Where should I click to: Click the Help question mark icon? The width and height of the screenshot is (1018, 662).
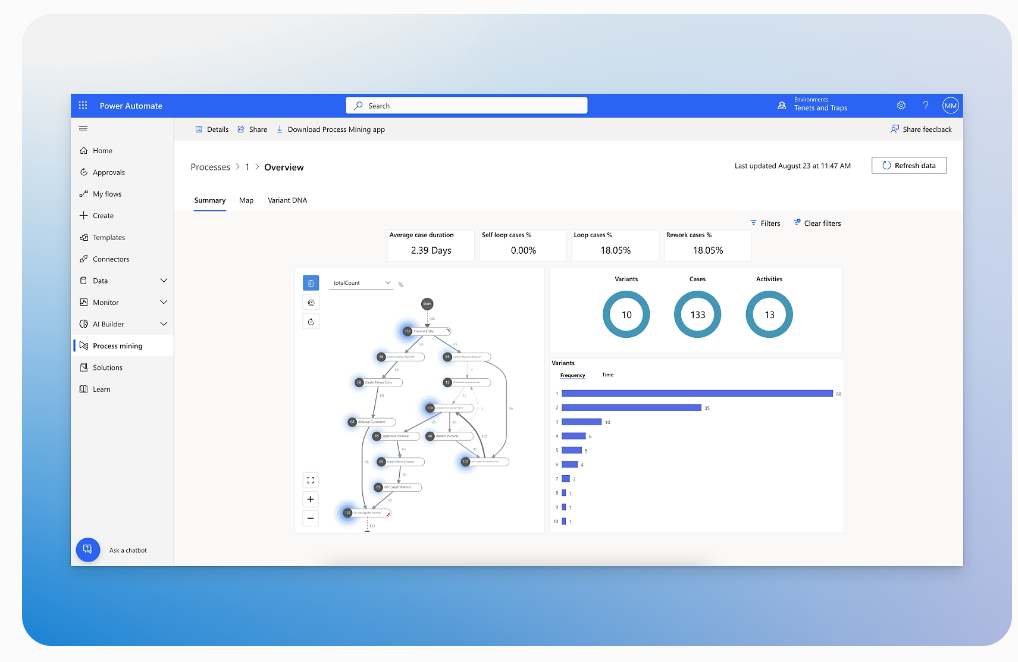(924, 105)
